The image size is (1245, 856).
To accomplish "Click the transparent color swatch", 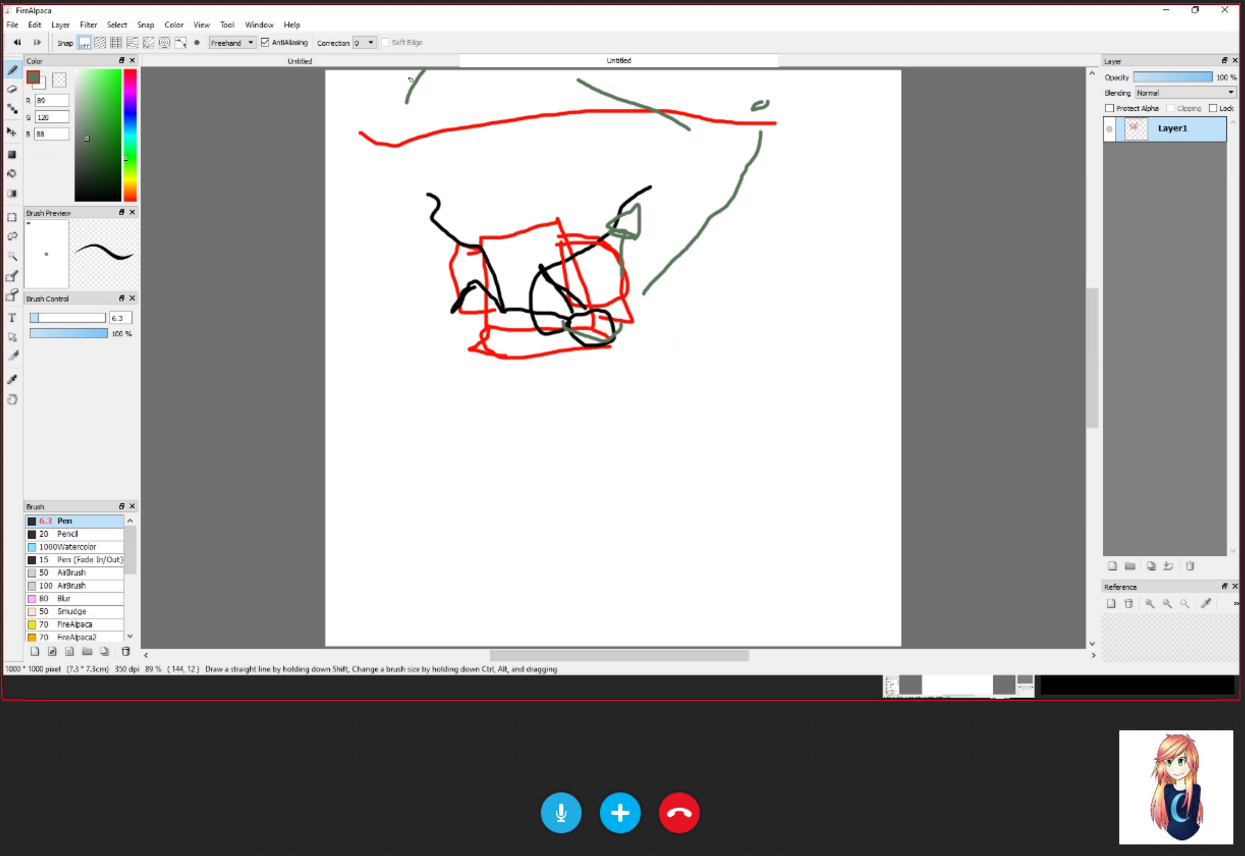I will pyautogui.click(x=59, y=80).
